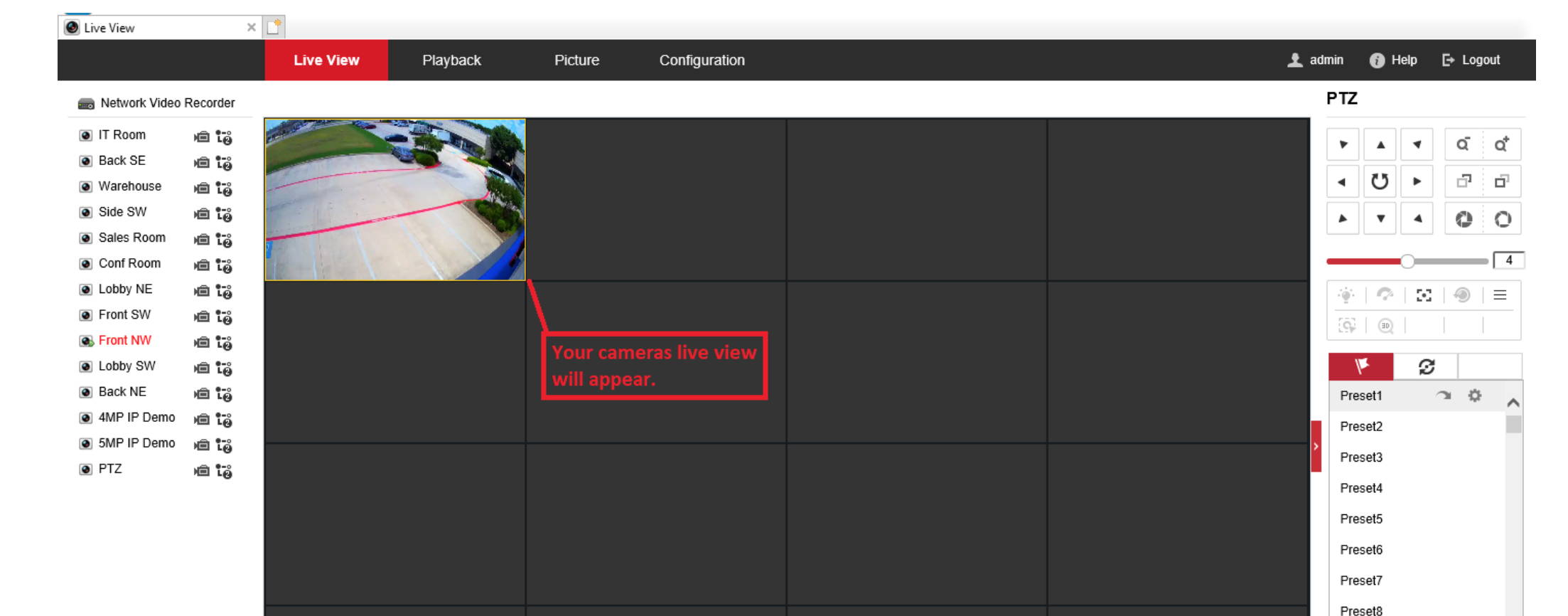Image resolution: width=1568 pixels, height=616 pixels.
Task: Toggle the PTZ wiper icon
Action: [x=1385, y=294]
